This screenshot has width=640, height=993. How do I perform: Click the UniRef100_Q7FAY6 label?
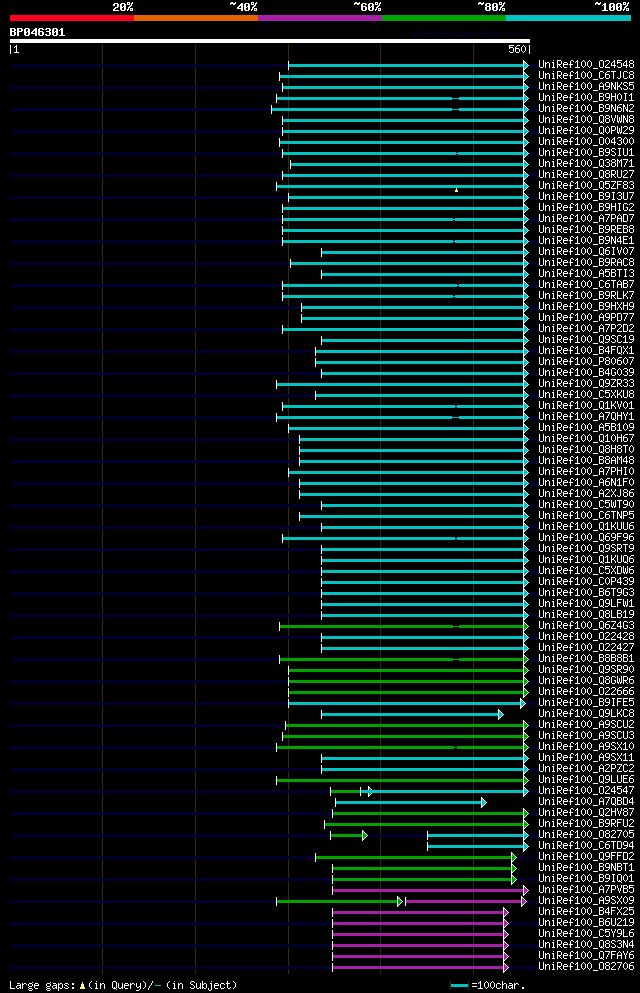tap(586, 956)
